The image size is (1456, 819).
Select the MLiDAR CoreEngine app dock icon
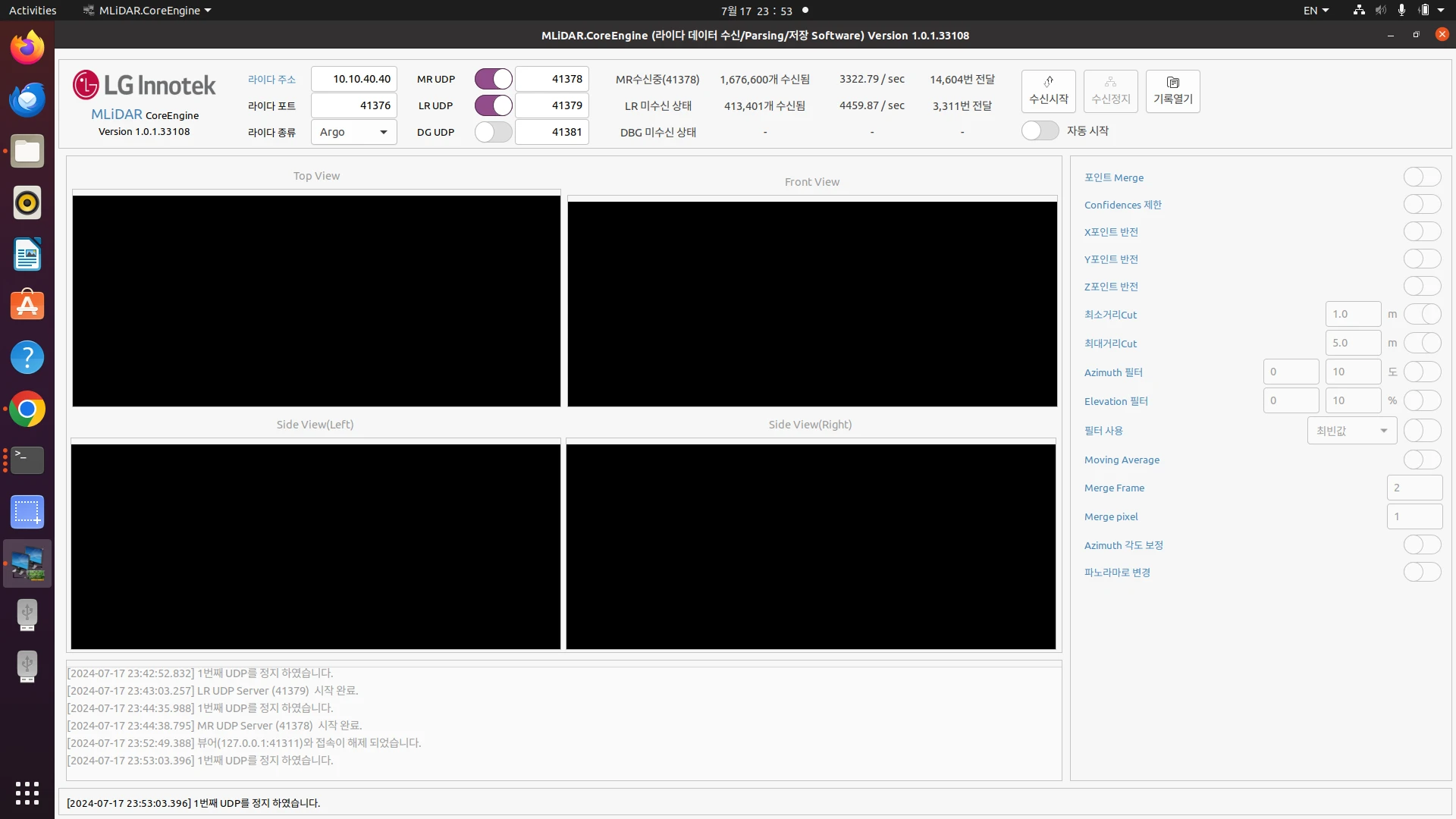27,563
